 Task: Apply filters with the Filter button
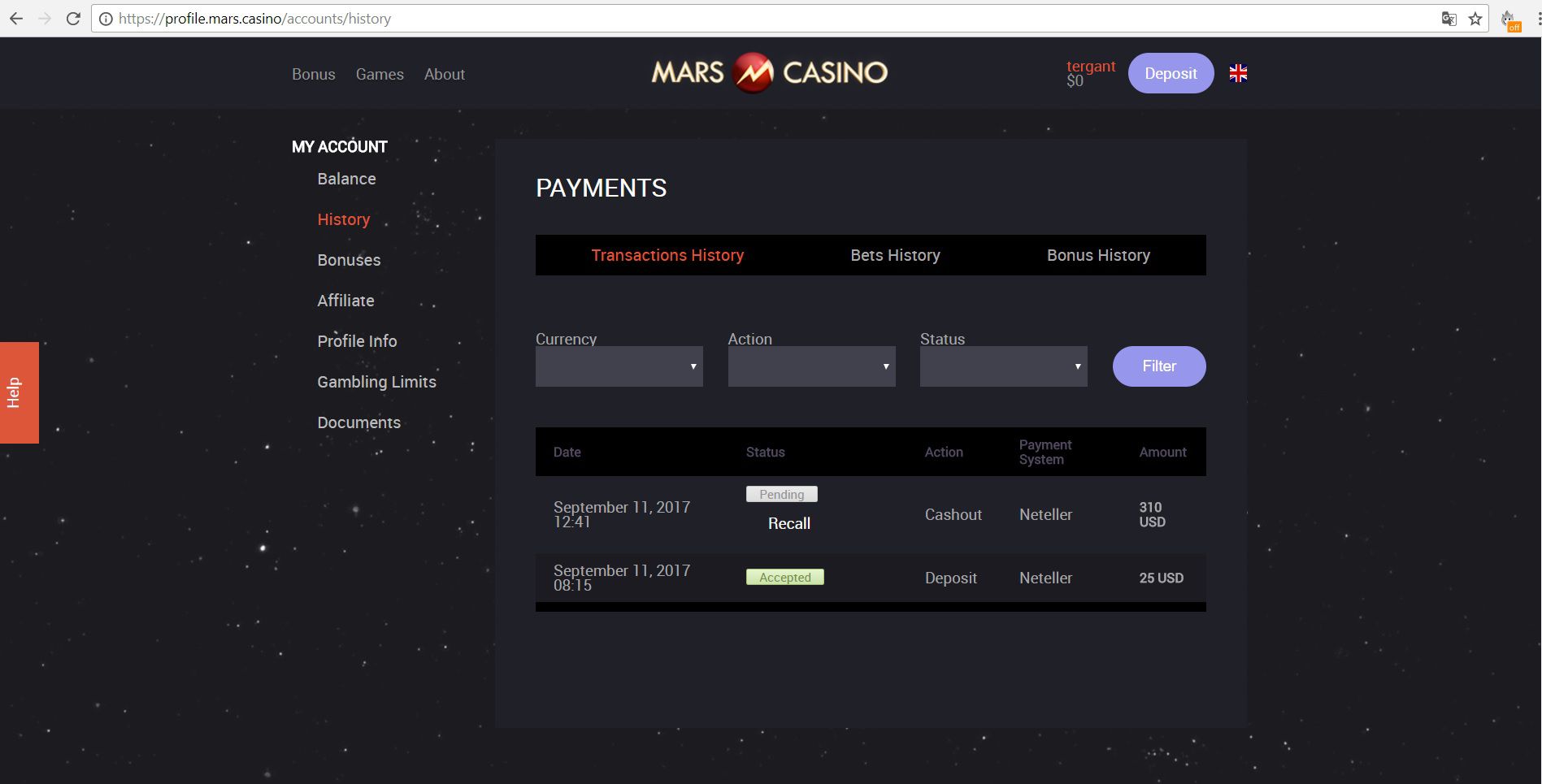pos(1159,366)
